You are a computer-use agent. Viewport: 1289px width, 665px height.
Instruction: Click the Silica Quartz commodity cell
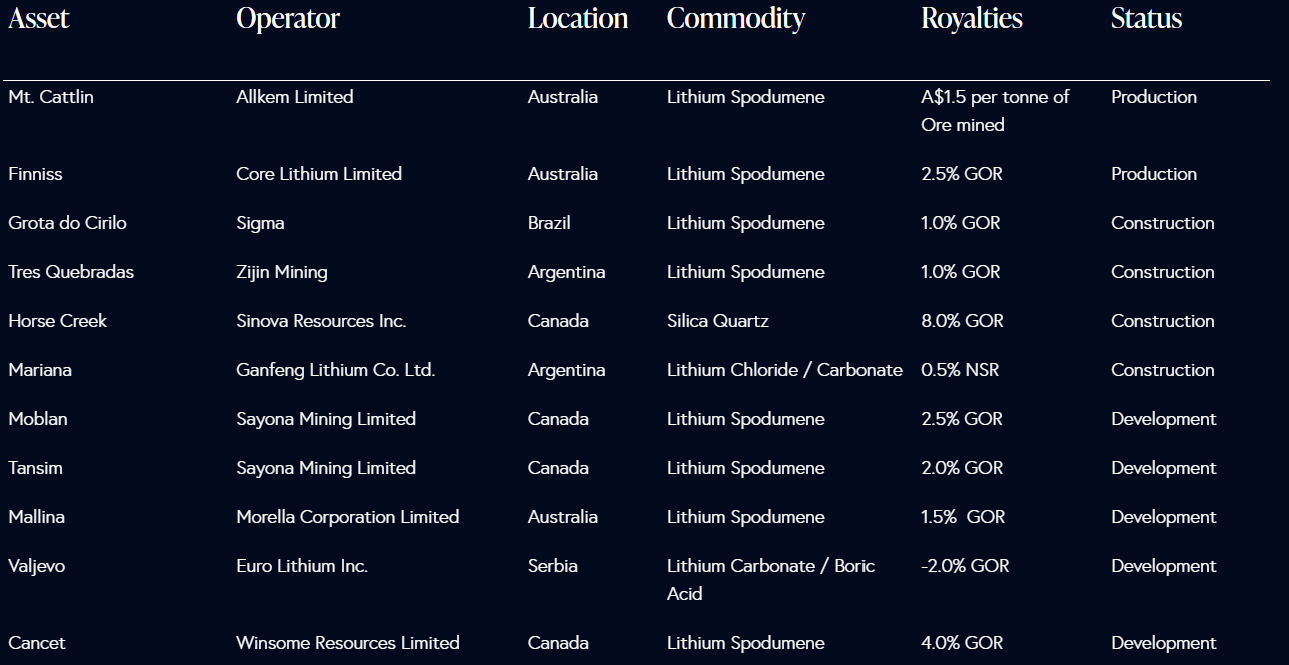click(x=718, y=321)
